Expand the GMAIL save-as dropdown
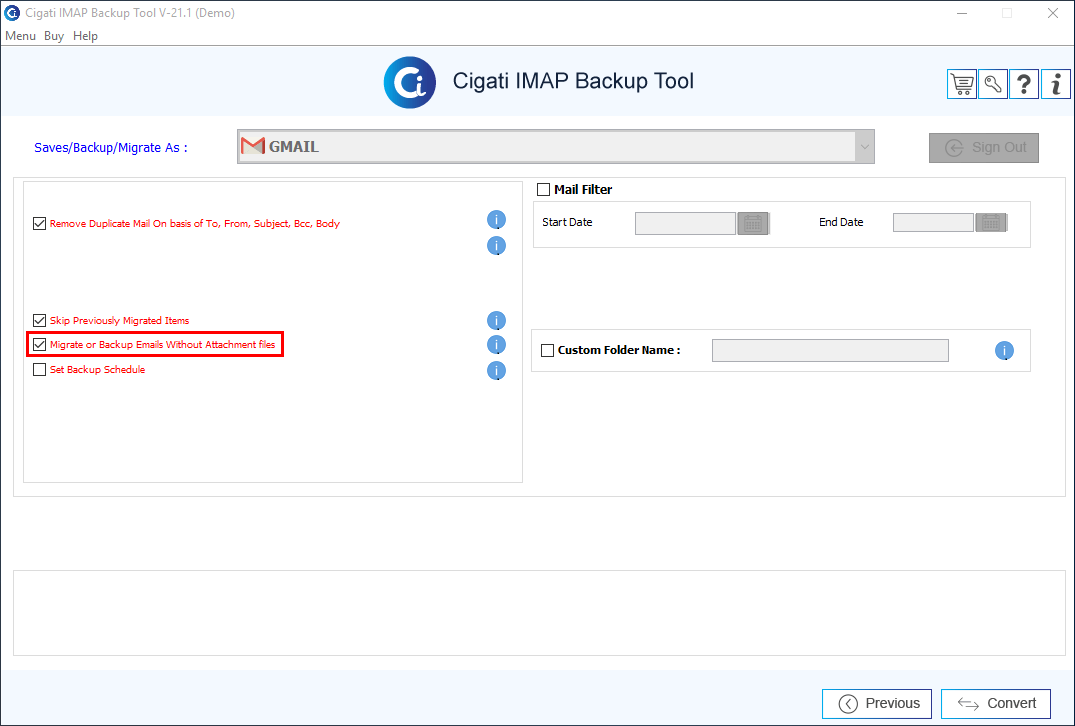Image resolution: width=1075 pixels, height=726 pixels. 865,147
